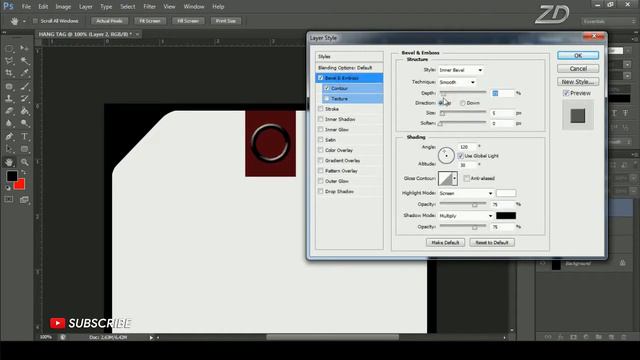Image resolution: width=640 pixels, height=360 pixels.
Task: Enable the Drop Shadow checkbox
Action: [x=320, y=191]
